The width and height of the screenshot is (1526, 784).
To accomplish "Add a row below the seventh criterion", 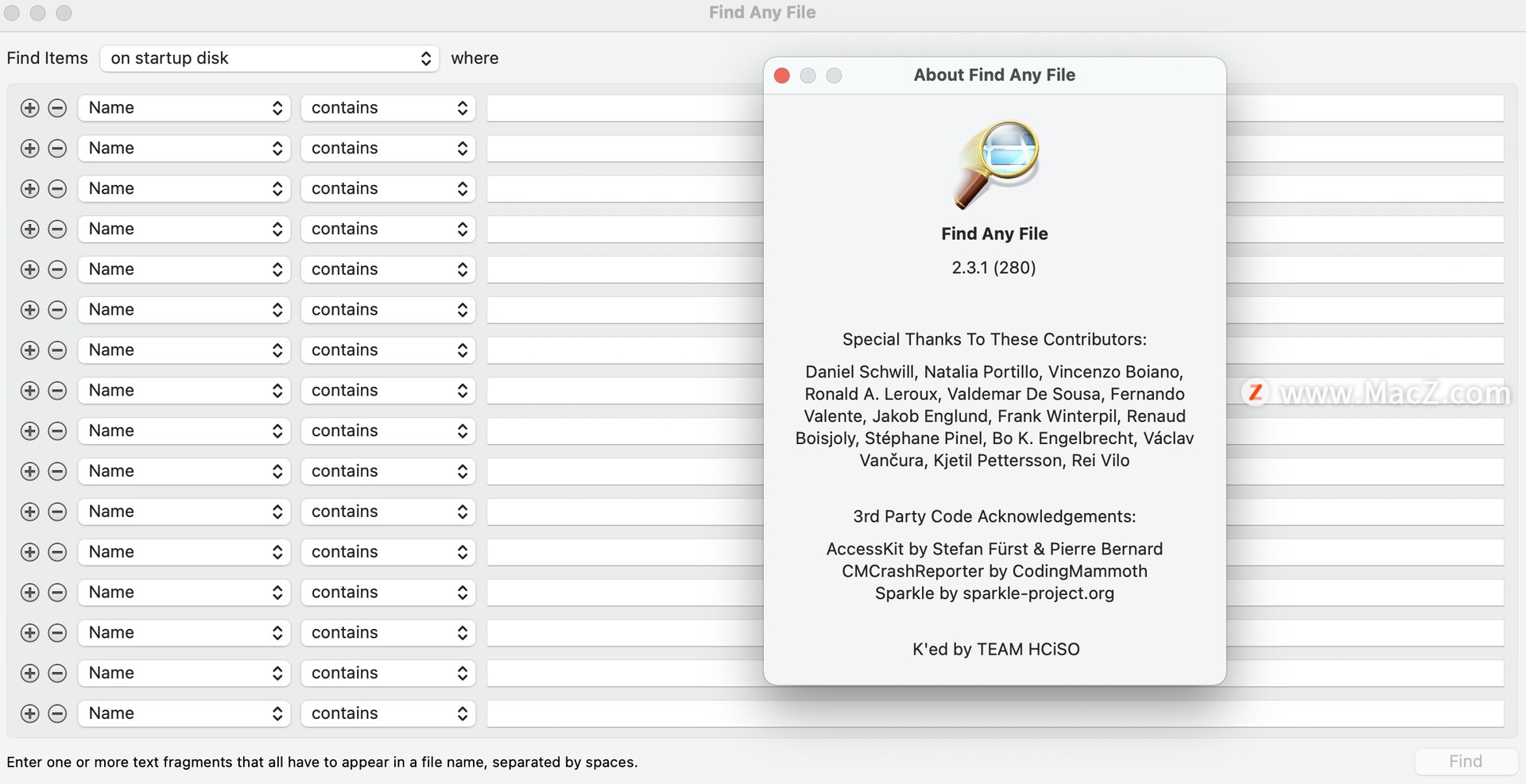I will tap(29, 350).
